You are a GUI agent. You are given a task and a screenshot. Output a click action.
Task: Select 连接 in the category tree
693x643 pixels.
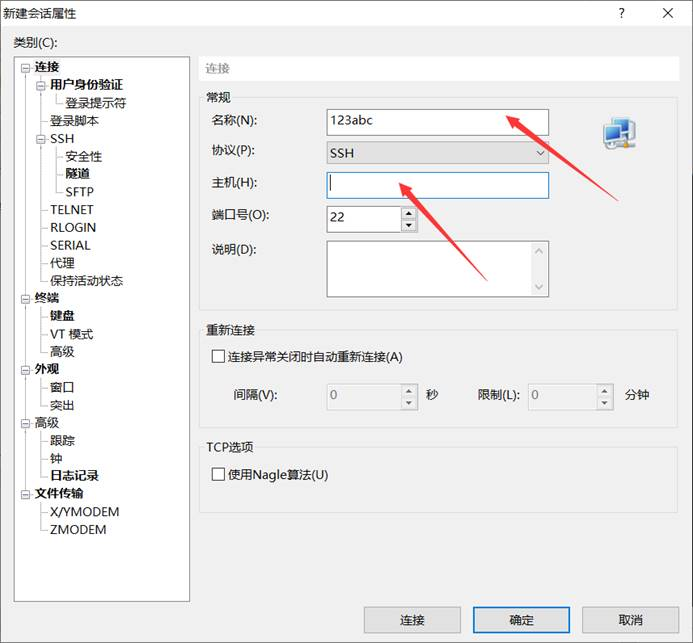pyautogui.click(x=47, y=67)
